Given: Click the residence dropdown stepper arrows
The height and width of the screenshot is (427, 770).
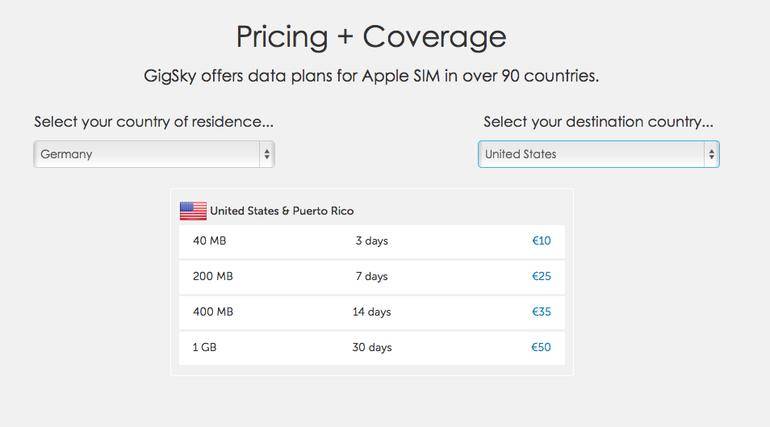Looking at the screenshot, I should [267, 154].
